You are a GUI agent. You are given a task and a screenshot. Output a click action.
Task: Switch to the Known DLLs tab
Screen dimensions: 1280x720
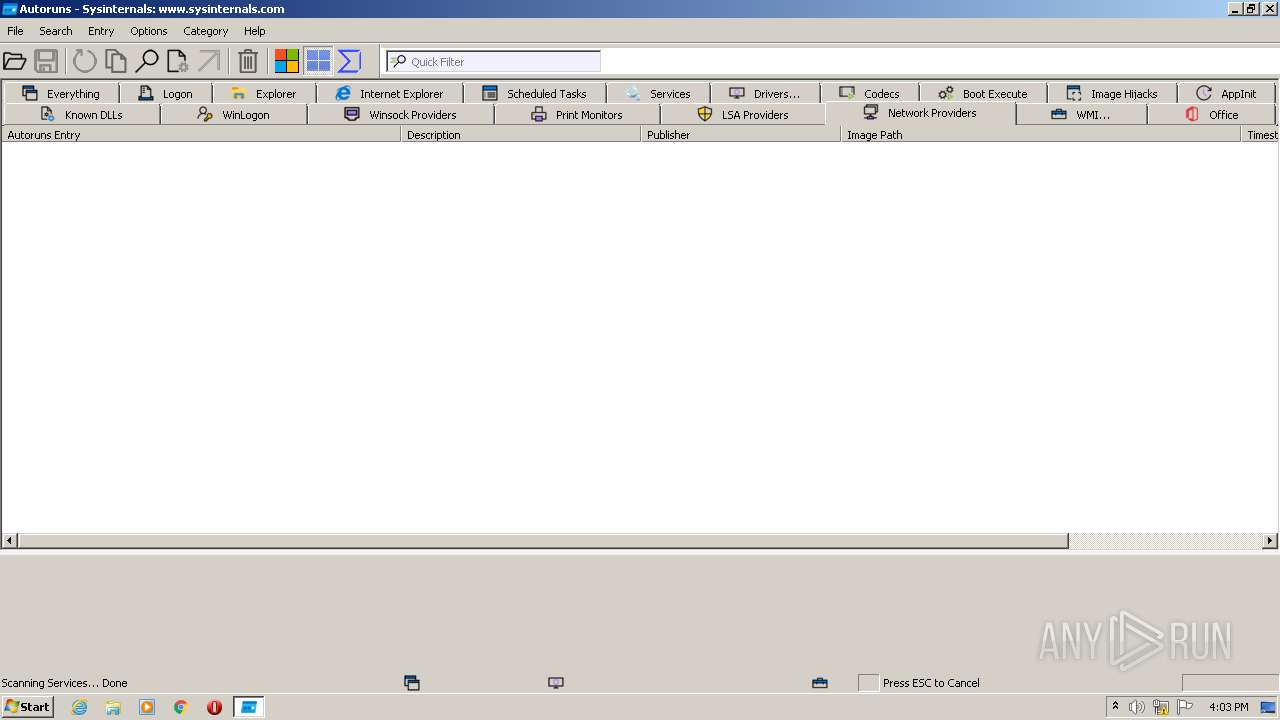click(81, 114)
